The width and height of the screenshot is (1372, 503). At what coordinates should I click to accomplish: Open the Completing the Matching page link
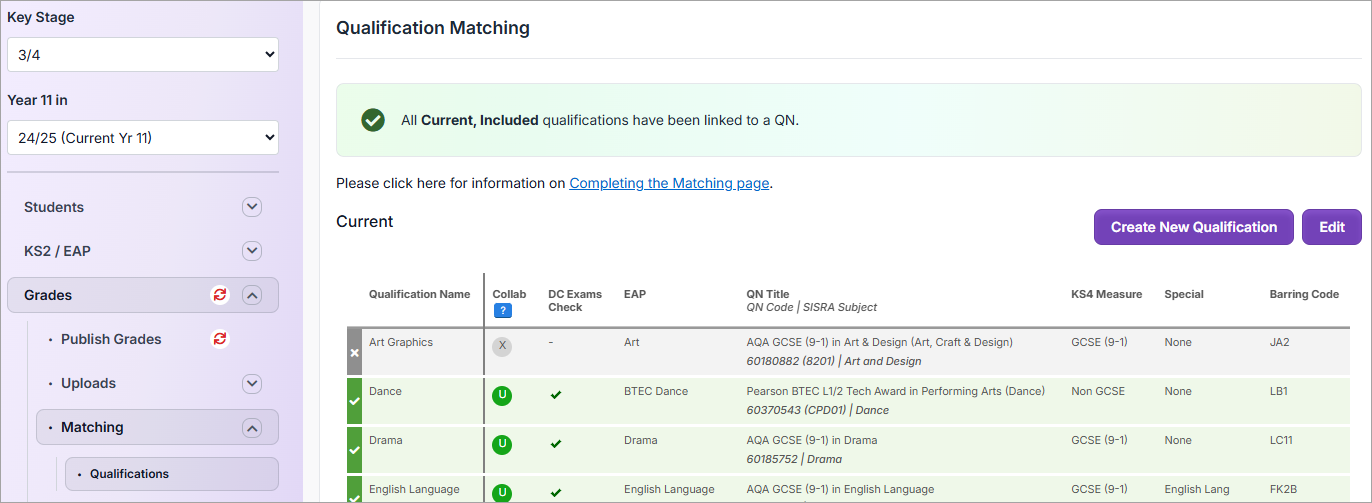pyautogui.click(x=669, y=183)
